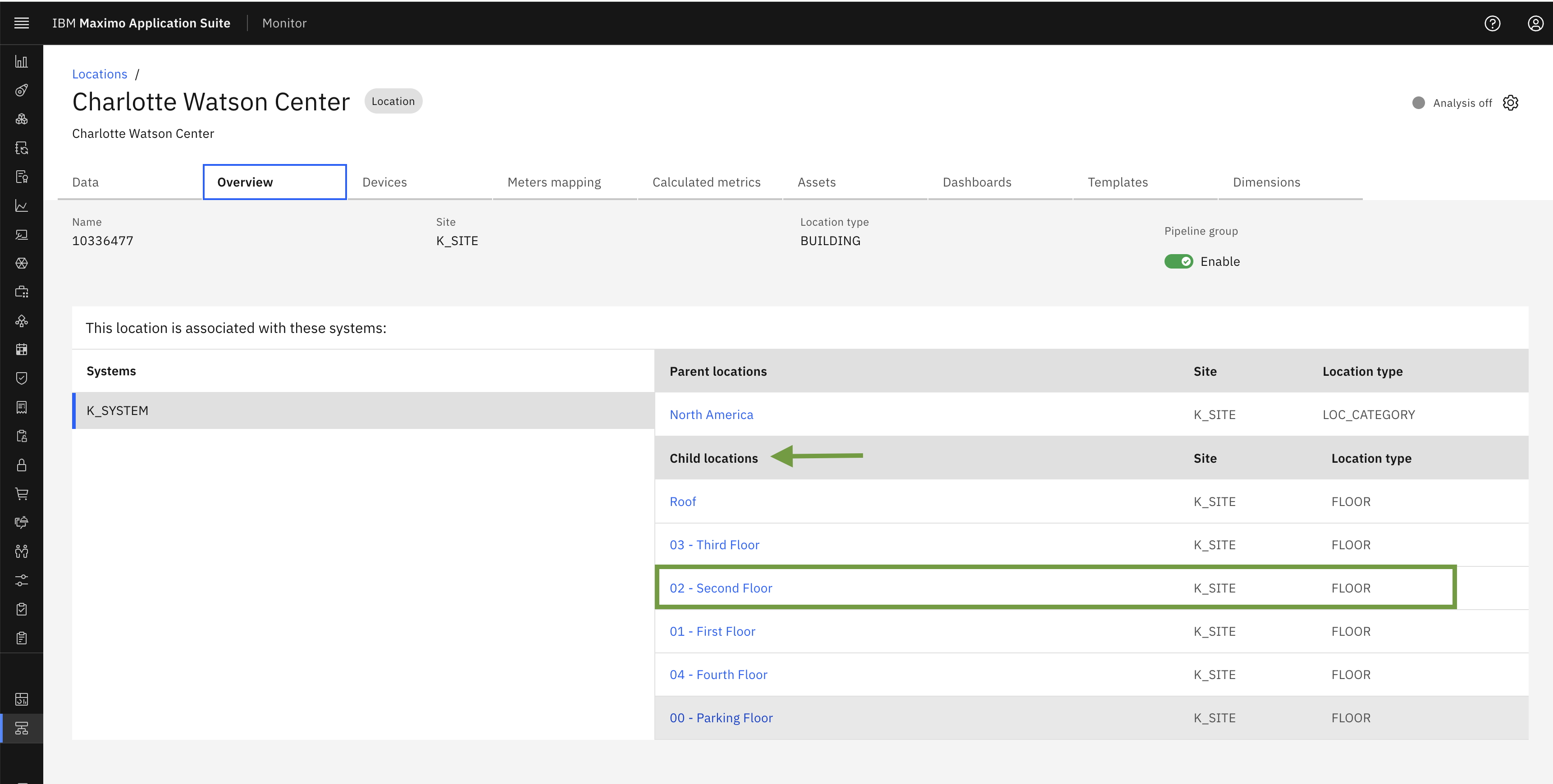Select the receipt sidebar icon
This screenshot has height=784, width=1553.
22,407
